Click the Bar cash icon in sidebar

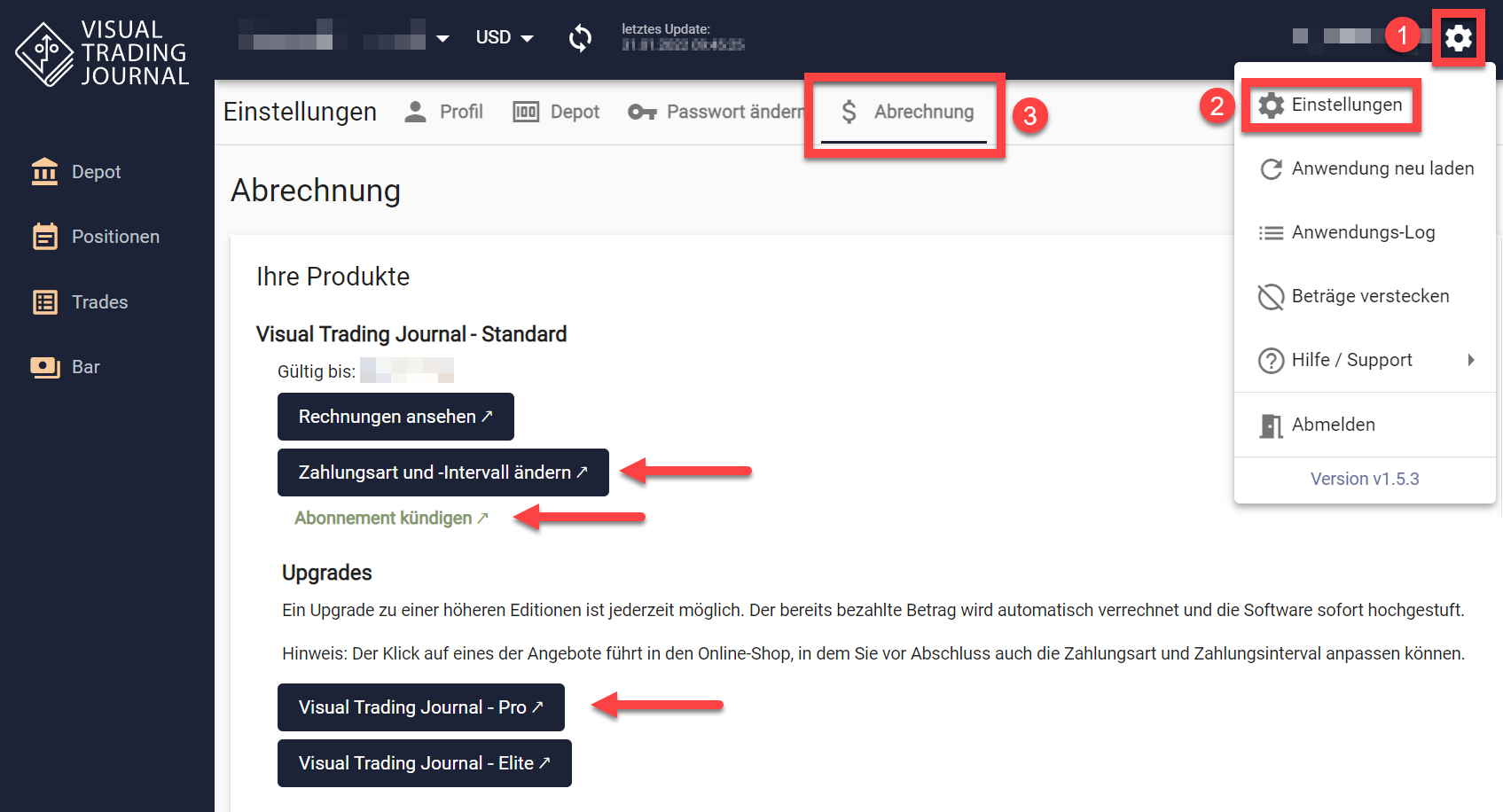point(44,367)
